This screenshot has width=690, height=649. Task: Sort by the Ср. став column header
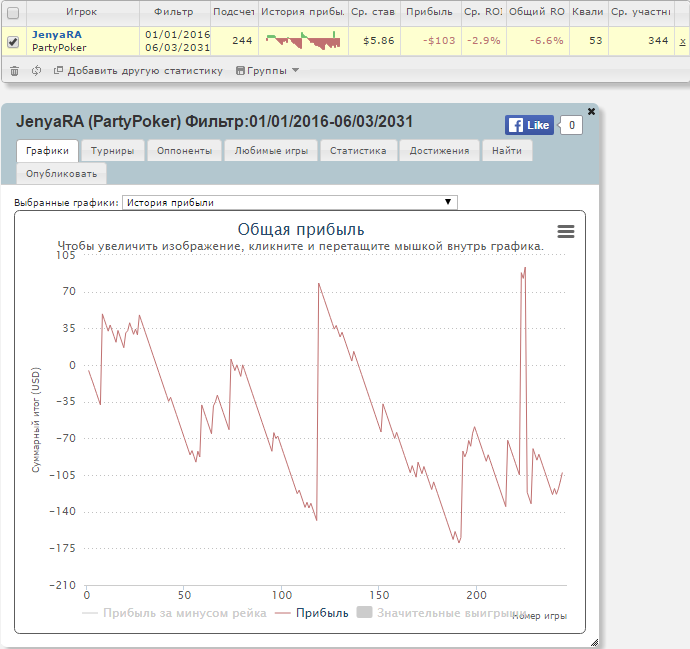click(374, 12)
